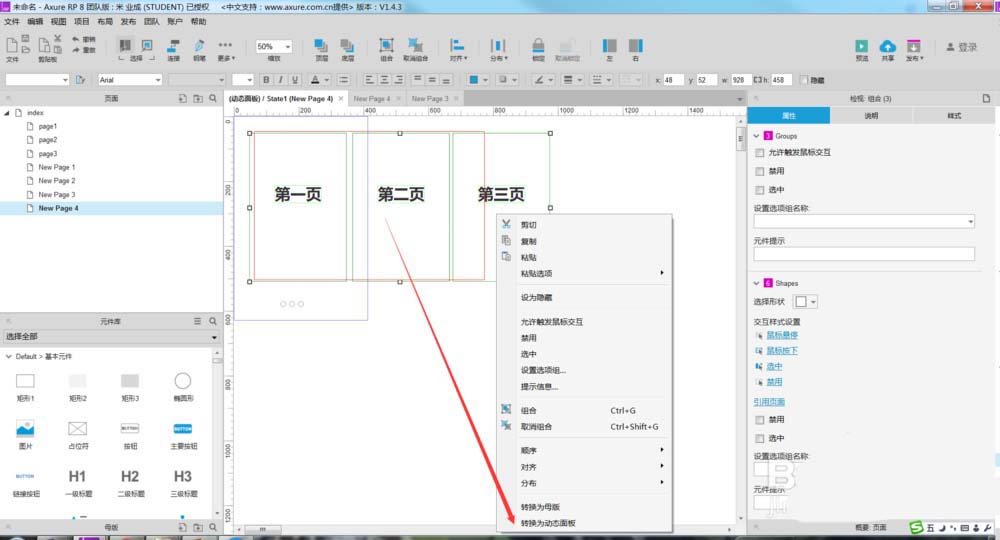Screen dimensions: 1000x540
Task: Click the blue fill color swatch
Action: click(x=473, y=80)
